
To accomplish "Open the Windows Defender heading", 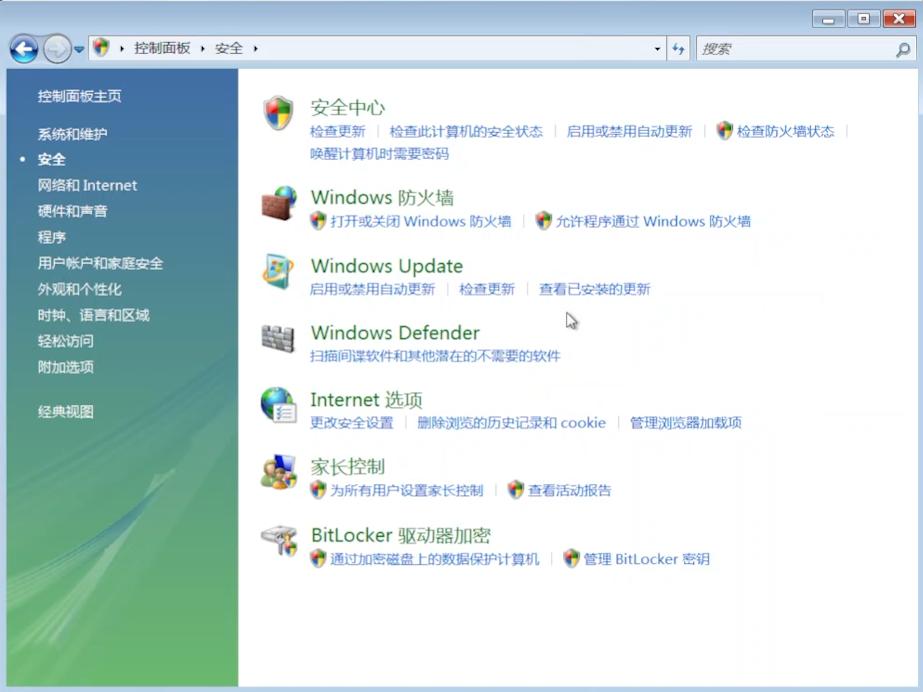I will pyautogui.click(x=395, y=332).
